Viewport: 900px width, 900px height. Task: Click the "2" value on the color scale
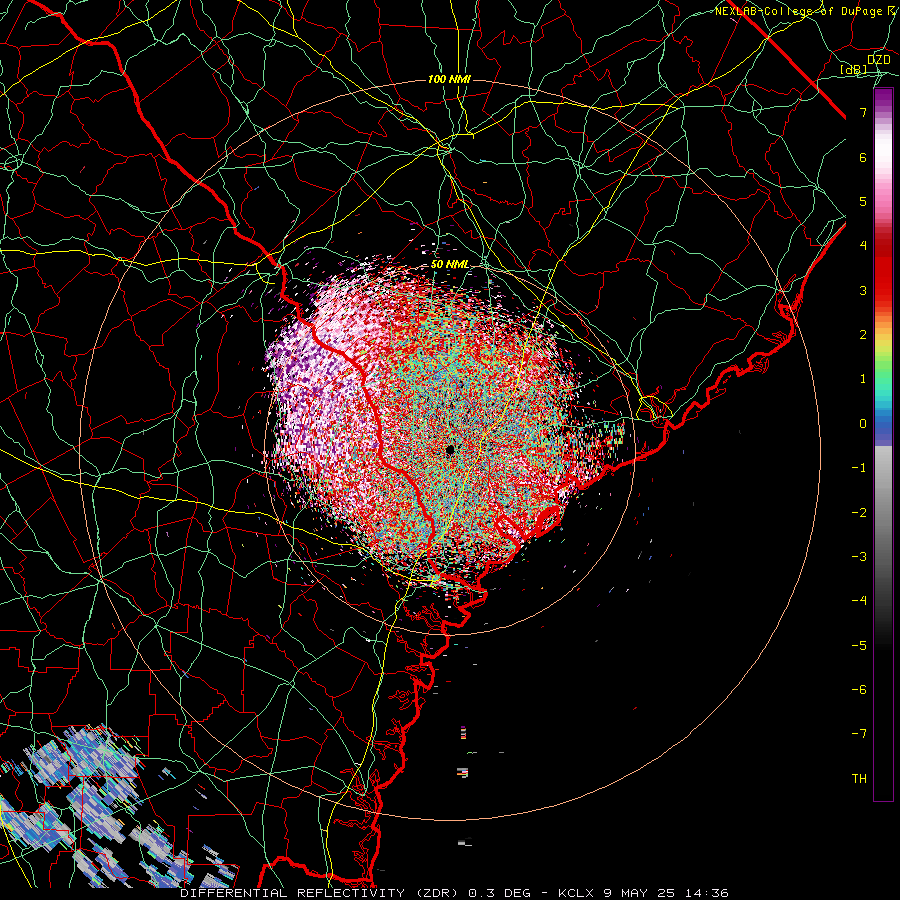click(x=863, y=335)
